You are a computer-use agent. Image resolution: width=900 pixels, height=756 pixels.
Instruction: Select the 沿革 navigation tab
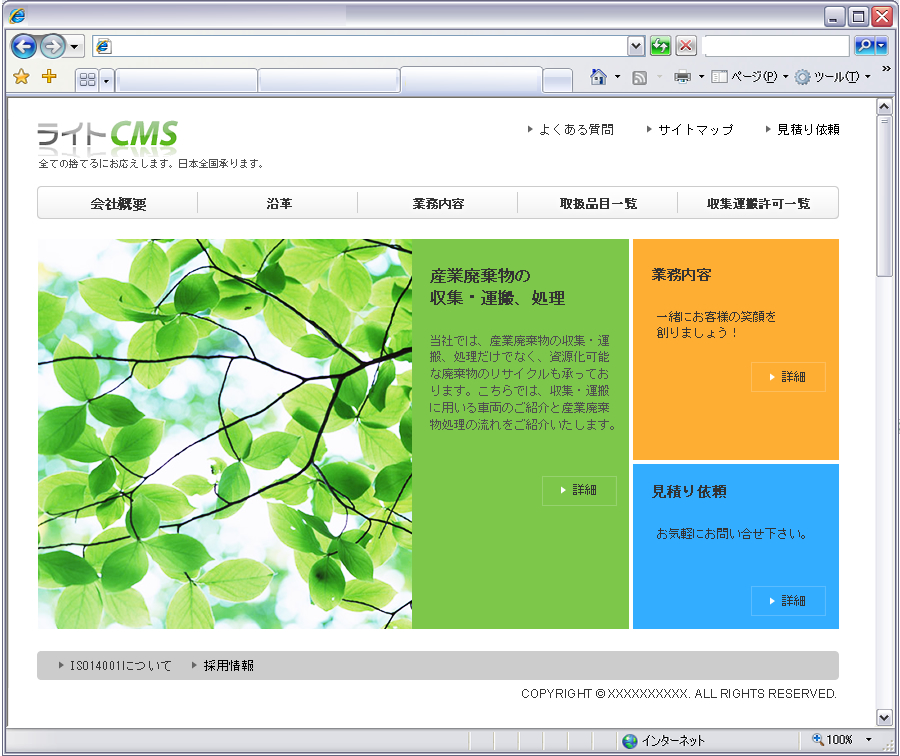(278, 203)
